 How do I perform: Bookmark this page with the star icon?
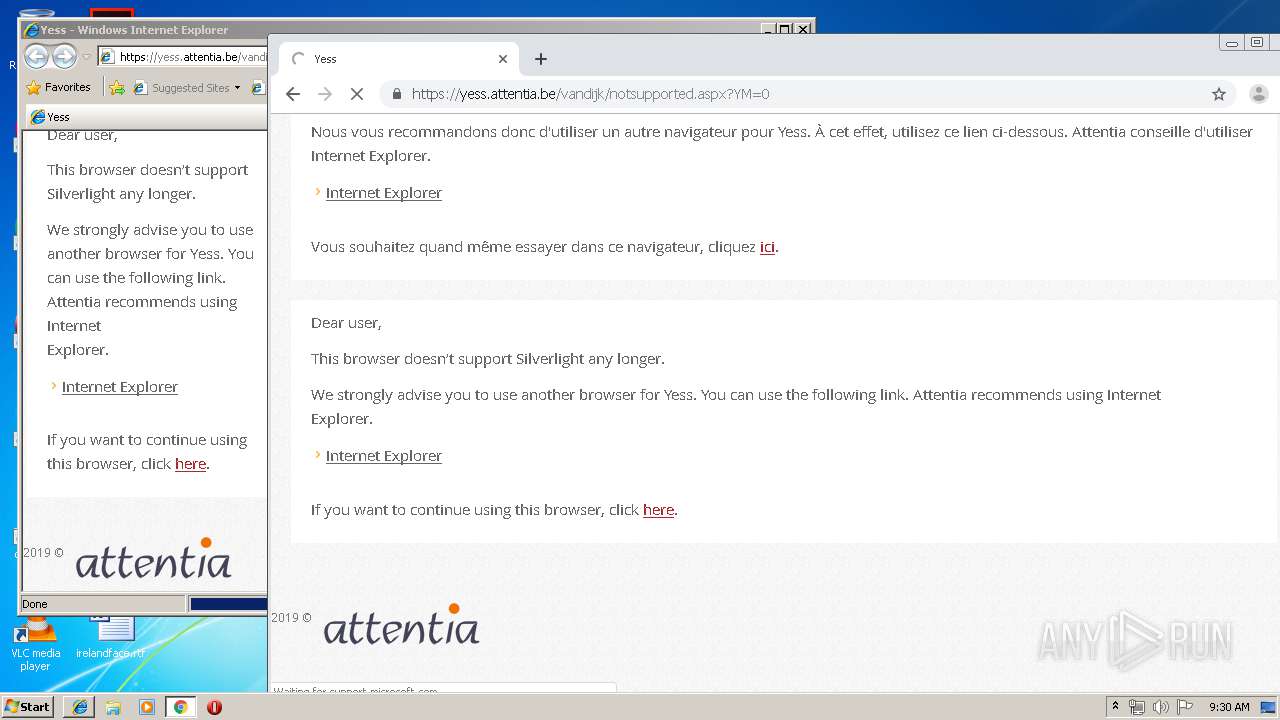point(1218,94)
